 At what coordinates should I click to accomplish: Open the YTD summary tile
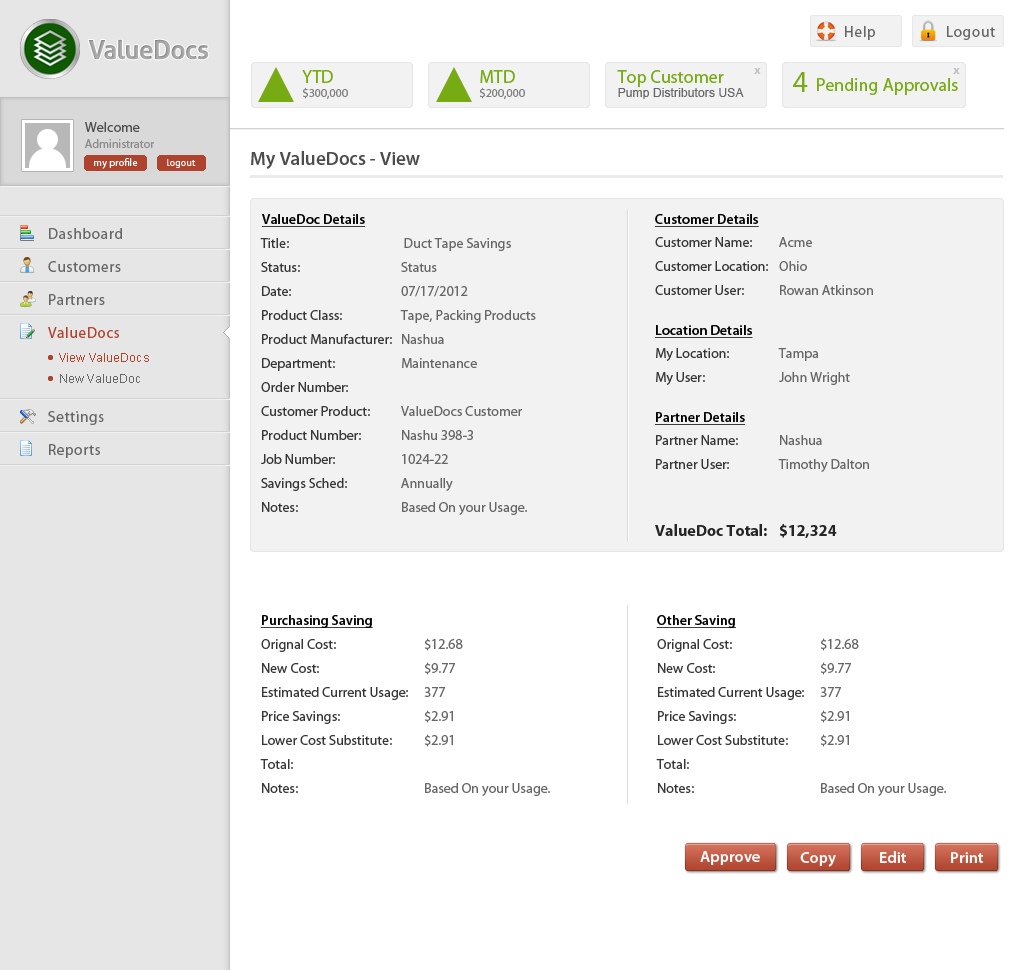332,84
